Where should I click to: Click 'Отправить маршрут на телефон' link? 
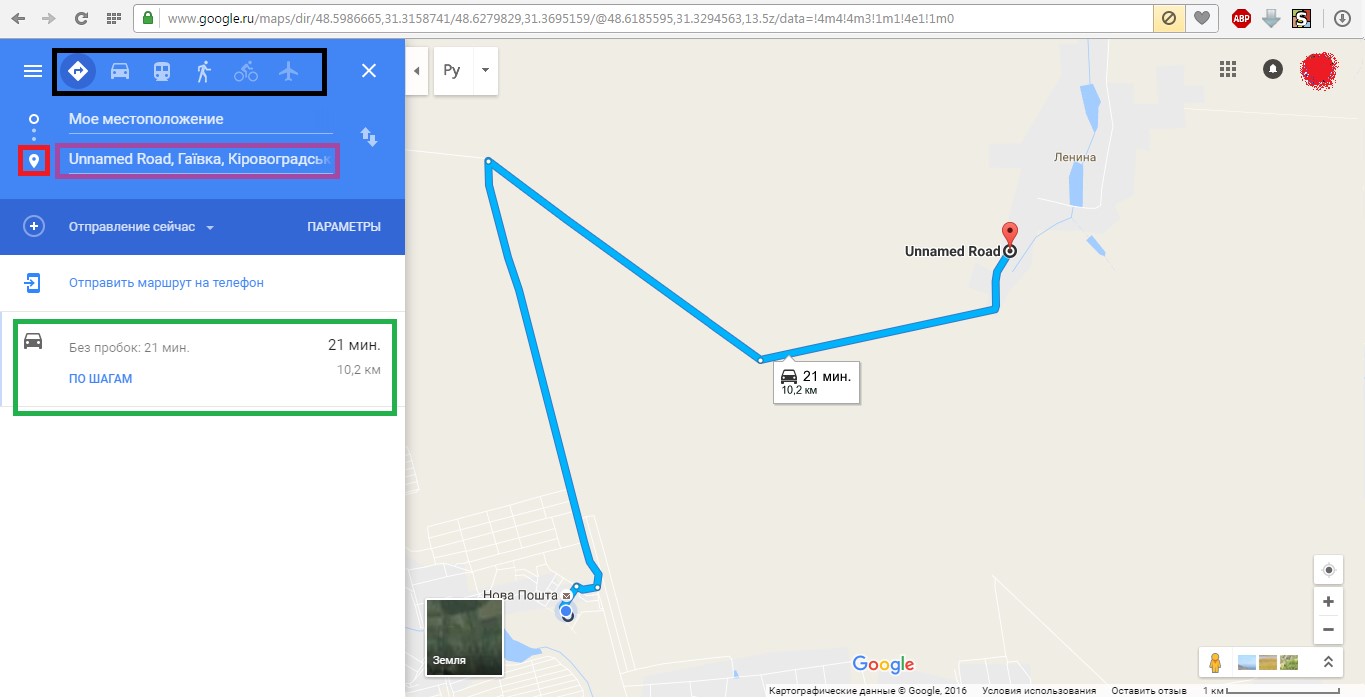tap(166, 283)
